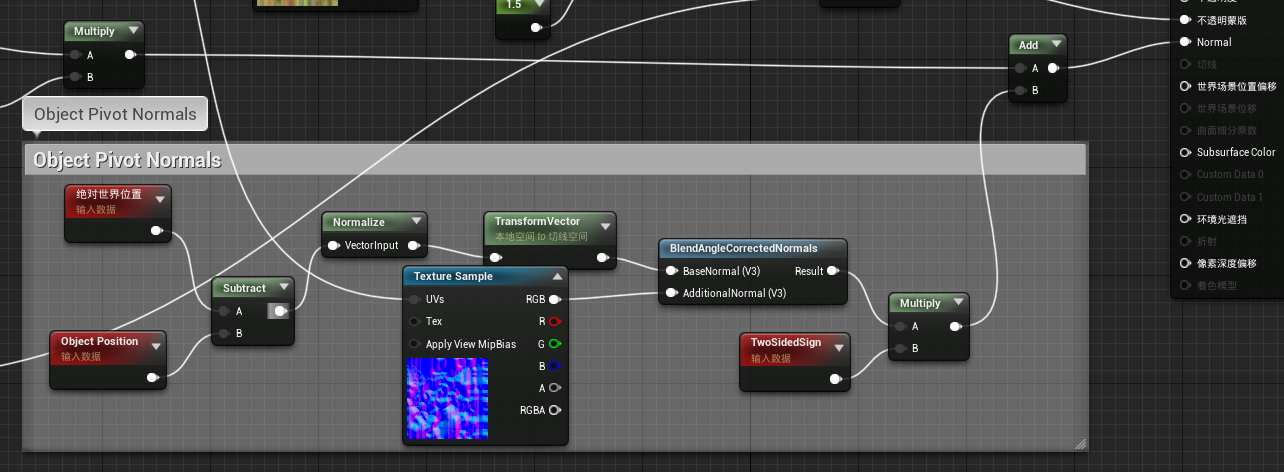Viewport: 1284px width, 472px height.
Task: Click the TwoSidedSign output pin
Action: tap(836, 379)
